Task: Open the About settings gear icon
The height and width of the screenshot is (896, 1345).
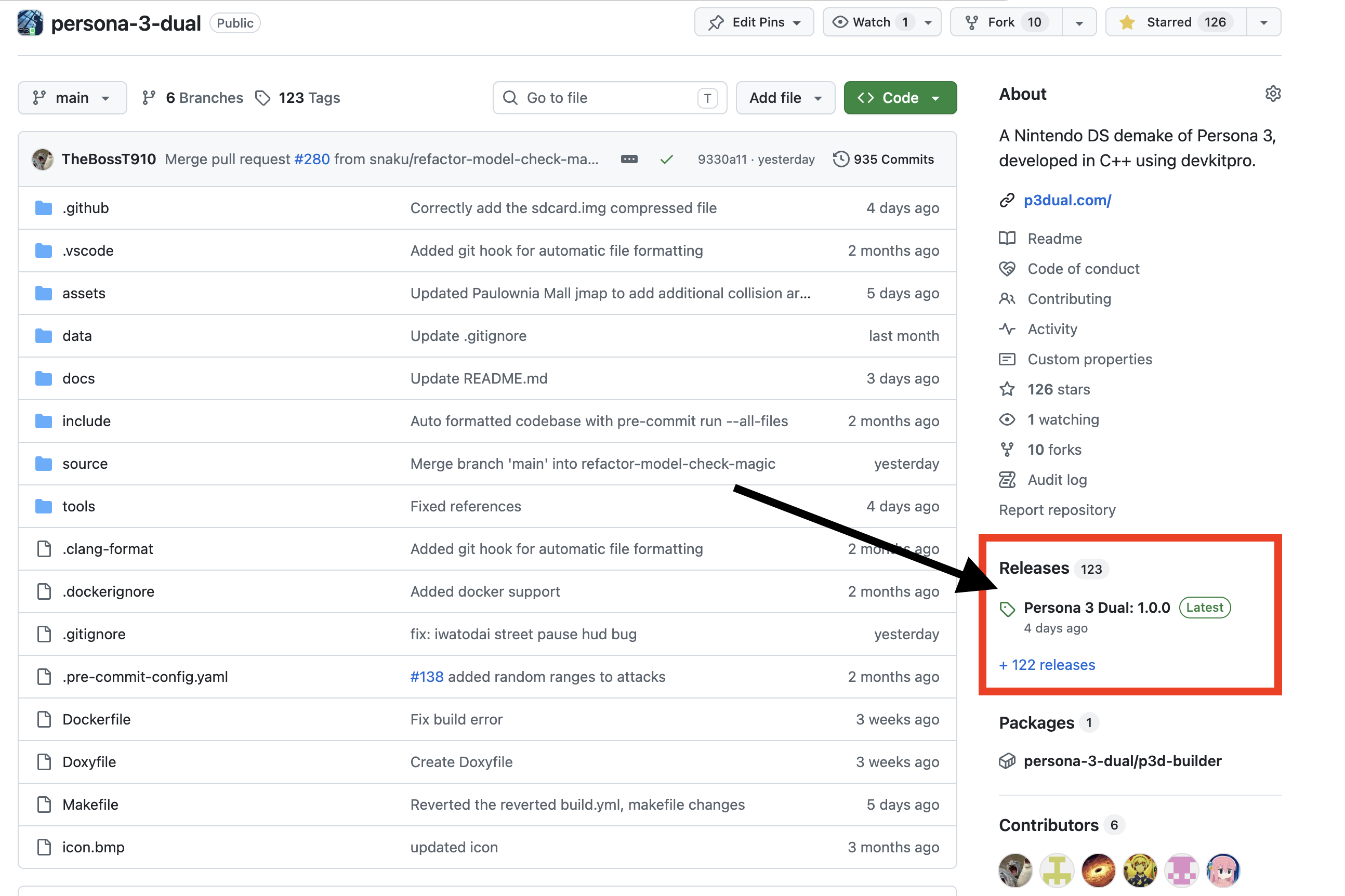Action: tap(1272, 94)
